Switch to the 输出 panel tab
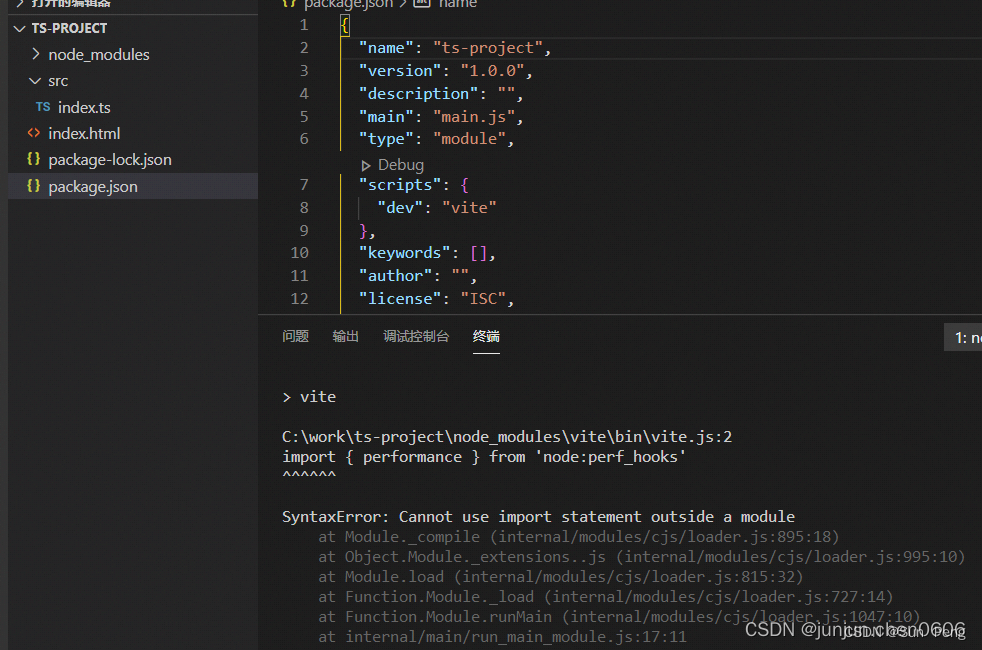 (x=345, y=336)
